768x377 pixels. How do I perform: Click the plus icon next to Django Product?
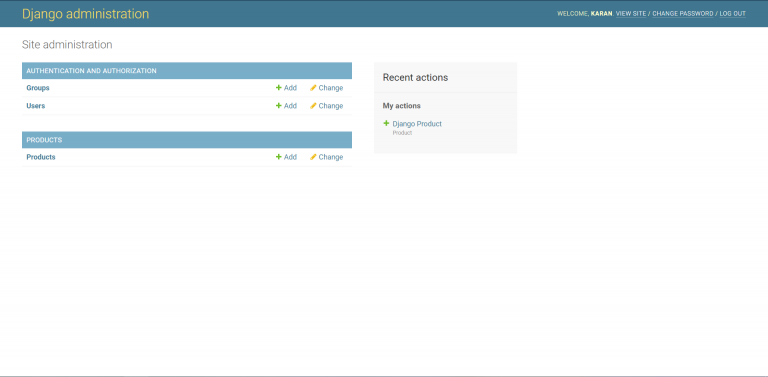click(x=386, y=123)
